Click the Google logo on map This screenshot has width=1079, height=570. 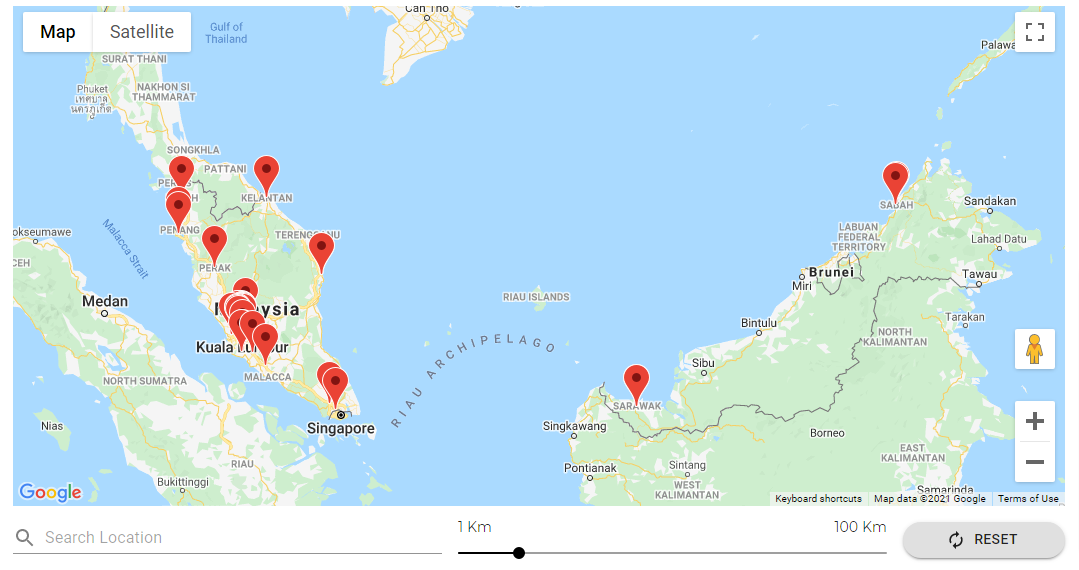click(x=50, y=492)
